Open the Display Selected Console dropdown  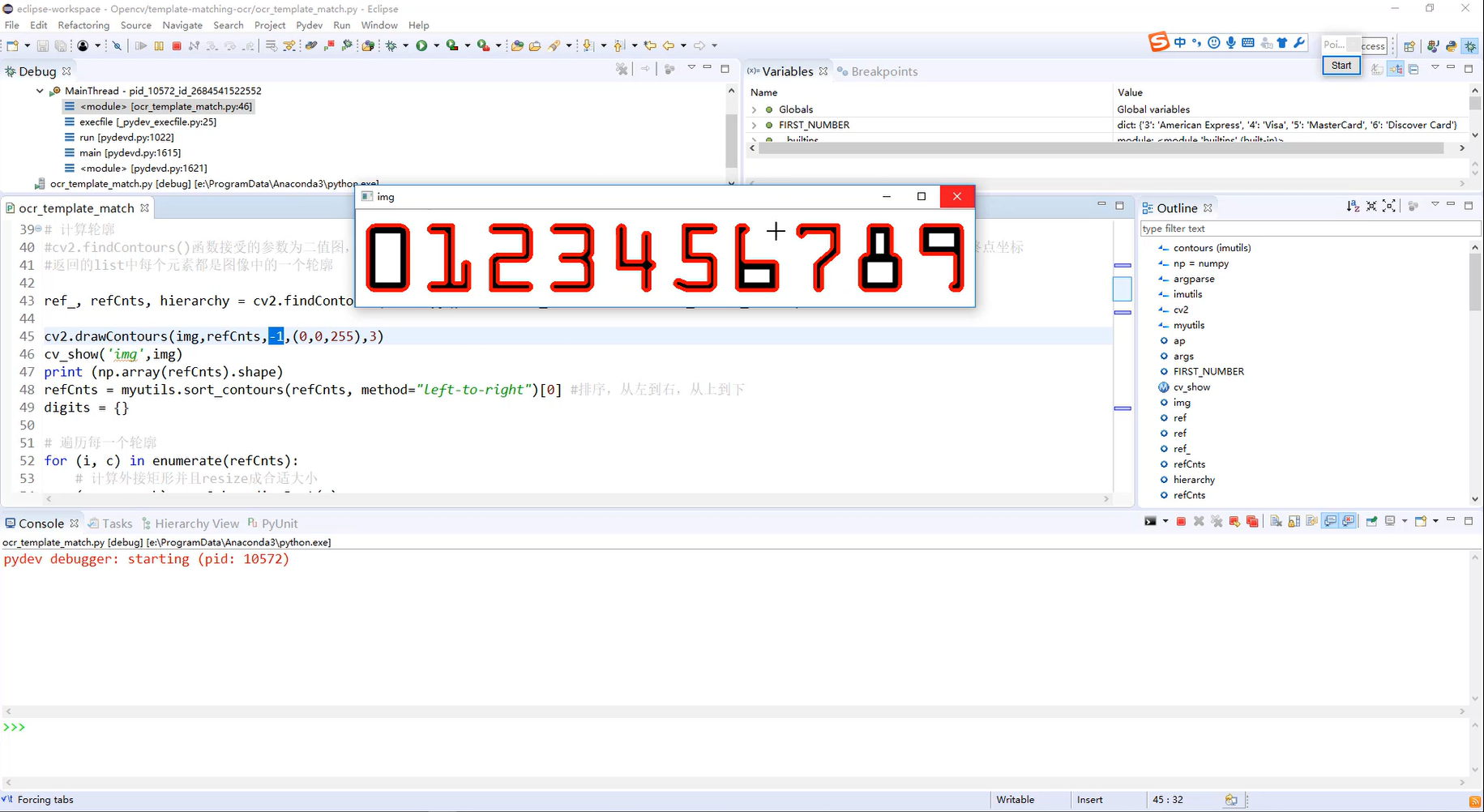coord(1405,521)
